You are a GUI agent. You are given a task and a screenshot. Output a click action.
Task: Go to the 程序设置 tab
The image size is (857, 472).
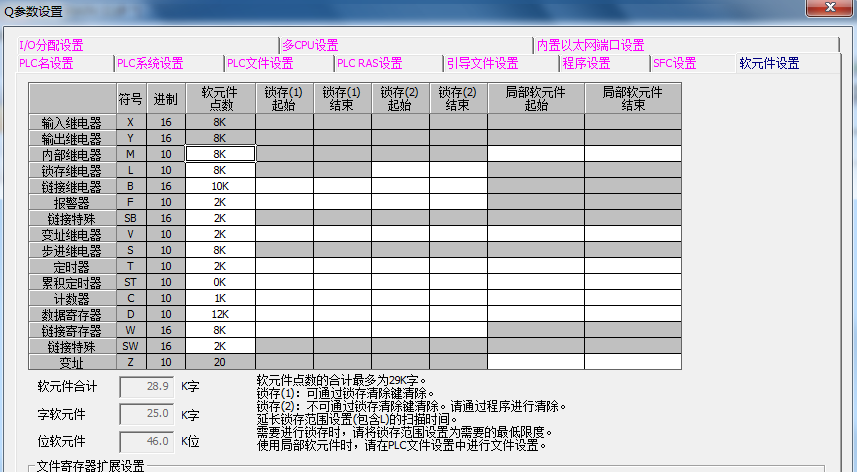coord(586,63)
